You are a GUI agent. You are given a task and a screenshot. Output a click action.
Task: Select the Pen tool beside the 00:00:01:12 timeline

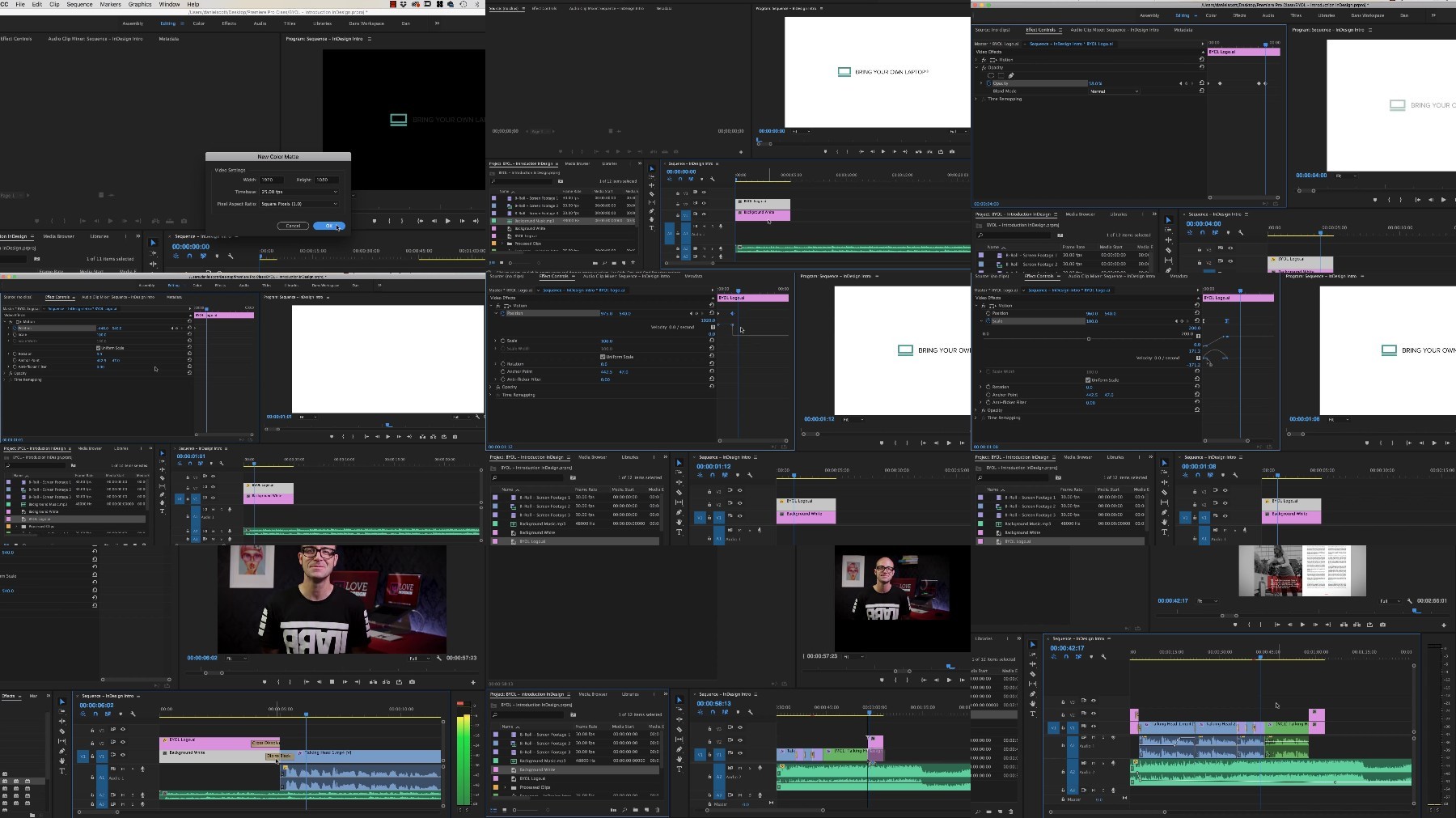pyautogui.click(x=679, y=512)
